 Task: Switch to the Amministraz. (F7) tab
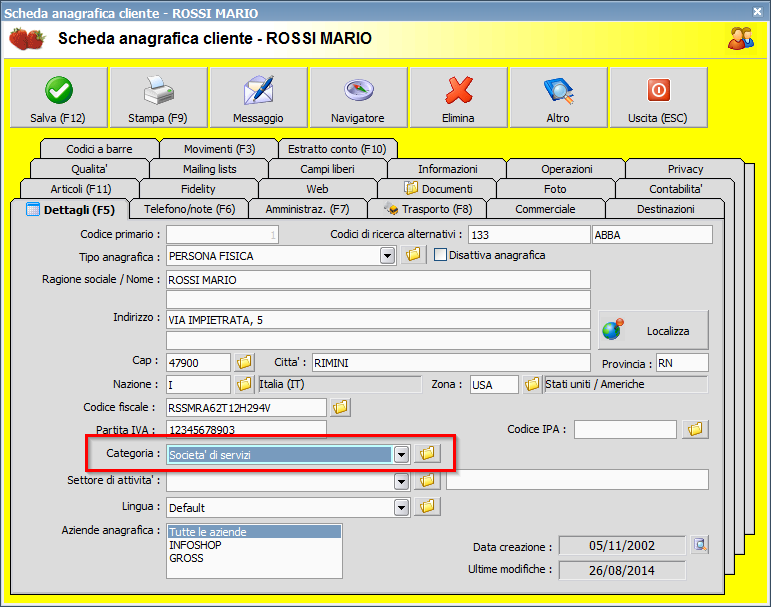(x=308, y=209)
